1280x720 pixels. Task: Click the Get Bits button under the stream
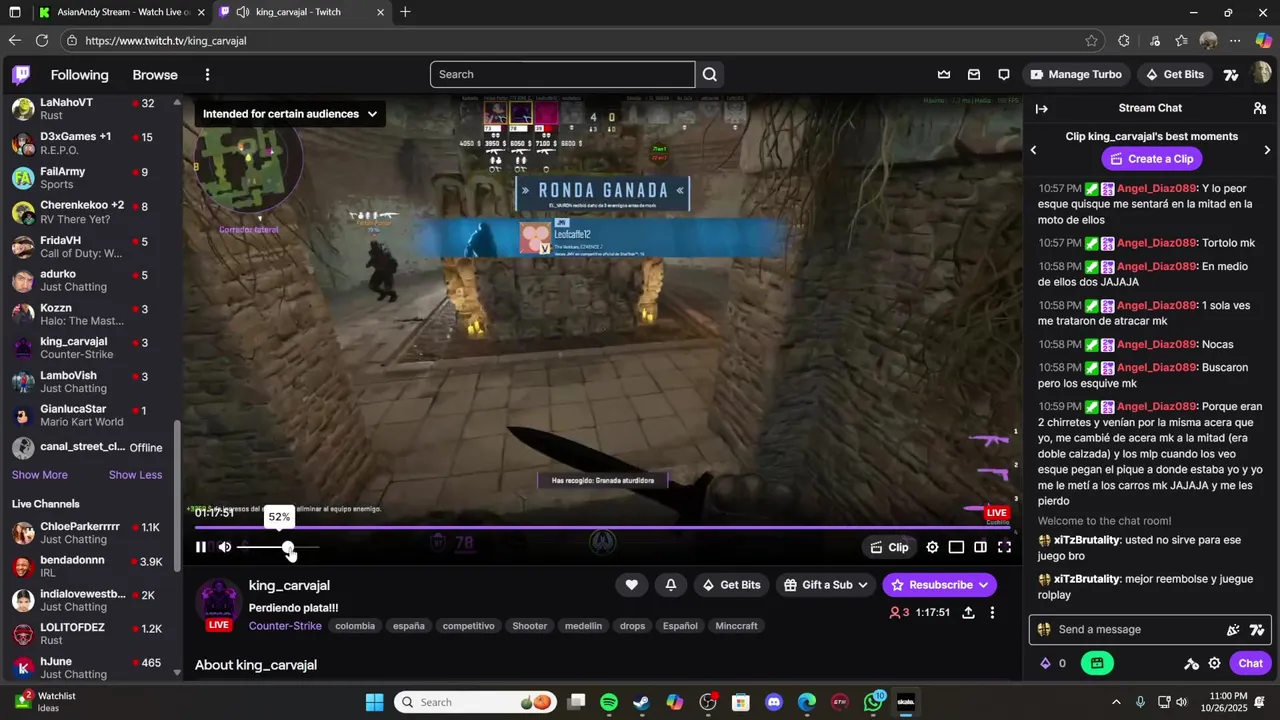click(x=731, y=585)
